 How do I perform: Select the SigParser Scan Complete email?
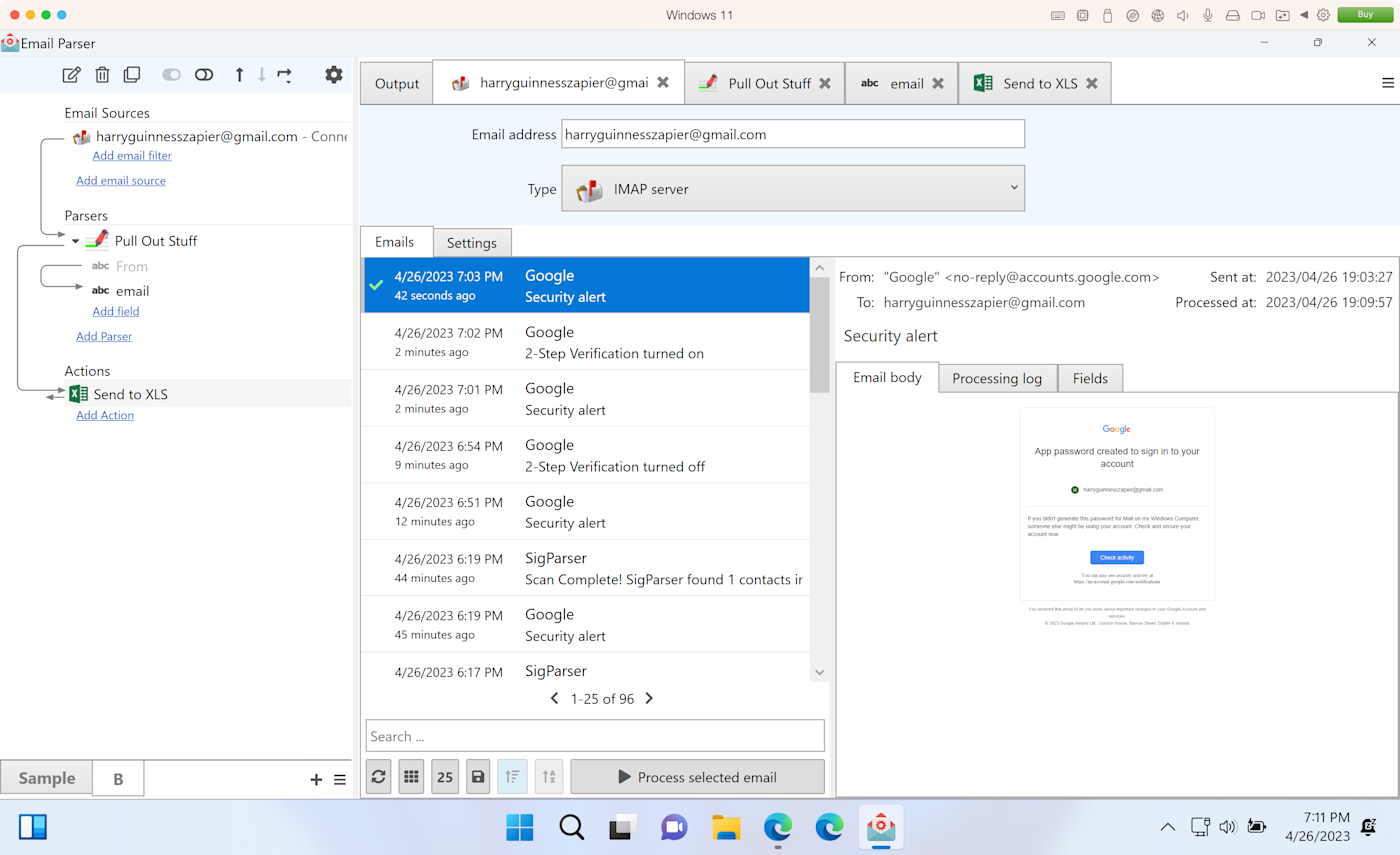(x=585, y=568)
